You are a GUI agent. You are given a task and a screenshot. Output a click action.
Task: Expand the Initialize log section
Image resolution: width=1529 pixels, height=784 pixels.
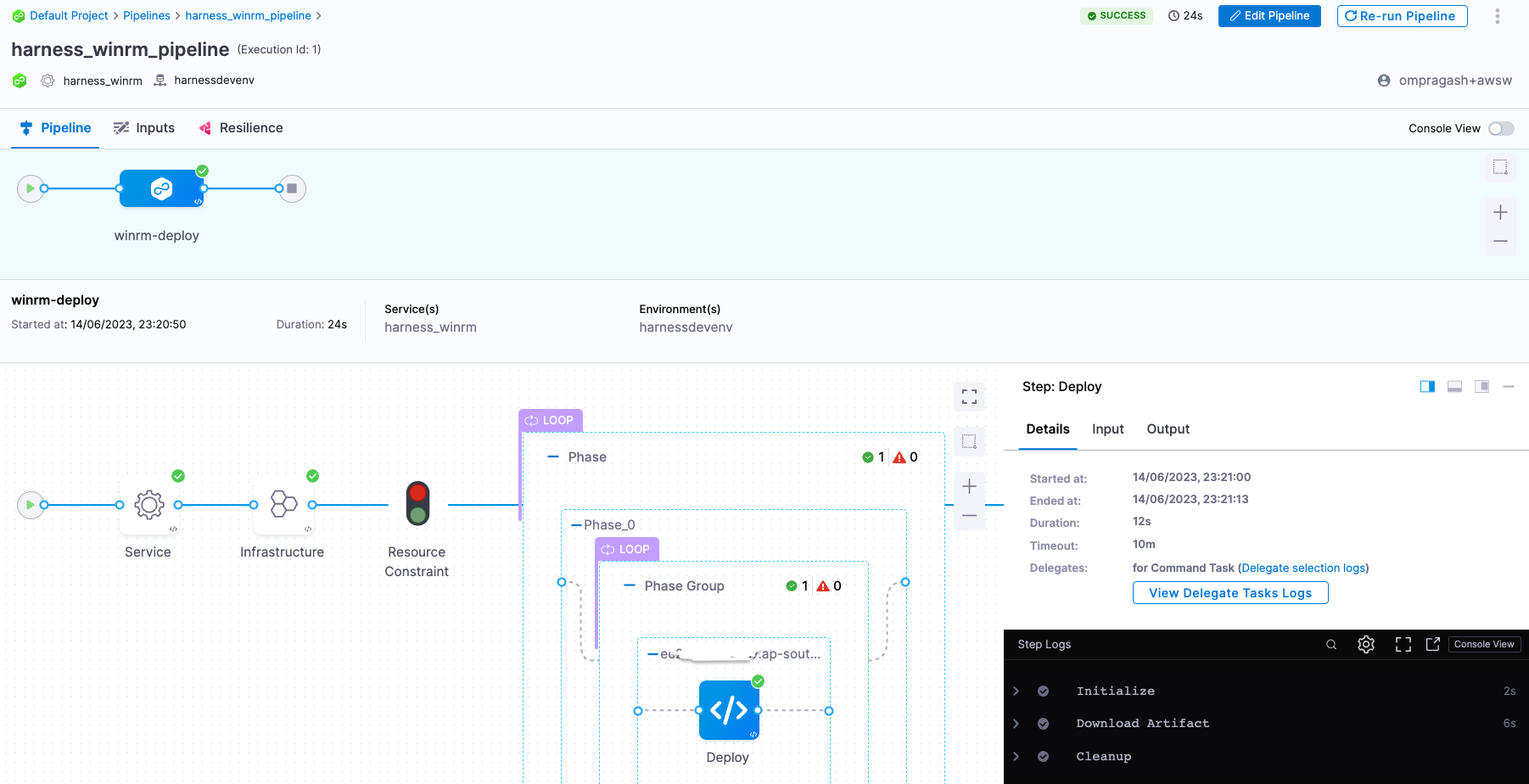[x=1017, y=692]
